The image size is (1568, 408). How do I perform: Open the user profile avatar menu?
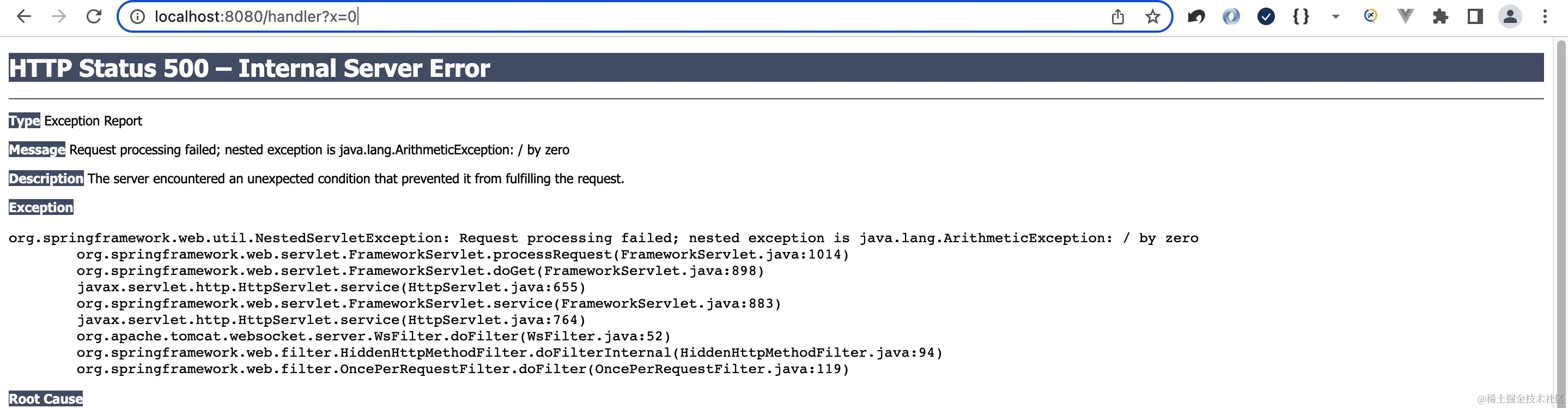click(1510, 16)
